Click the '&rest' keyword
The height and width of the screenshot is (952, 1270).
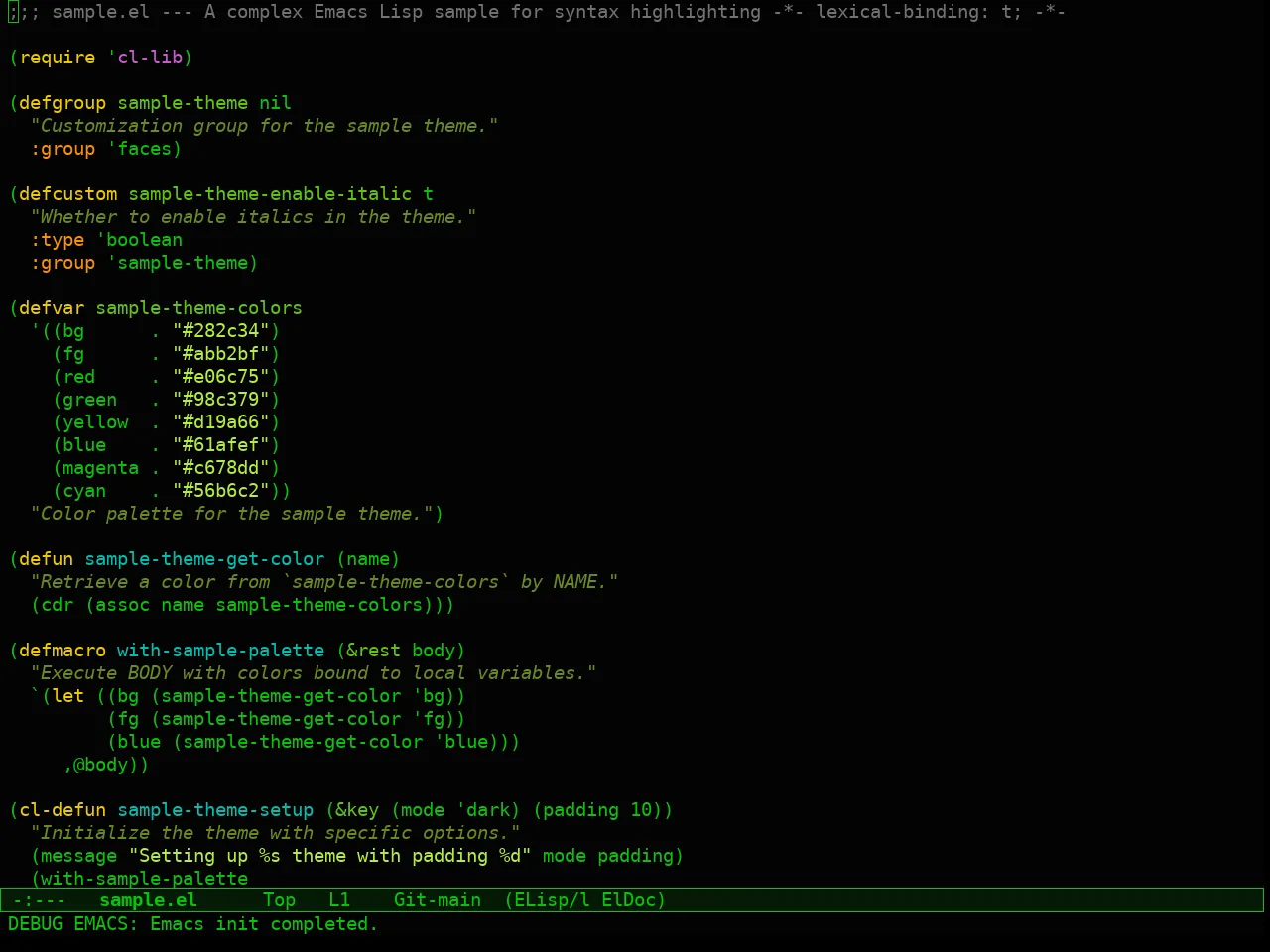click(373, 651)
